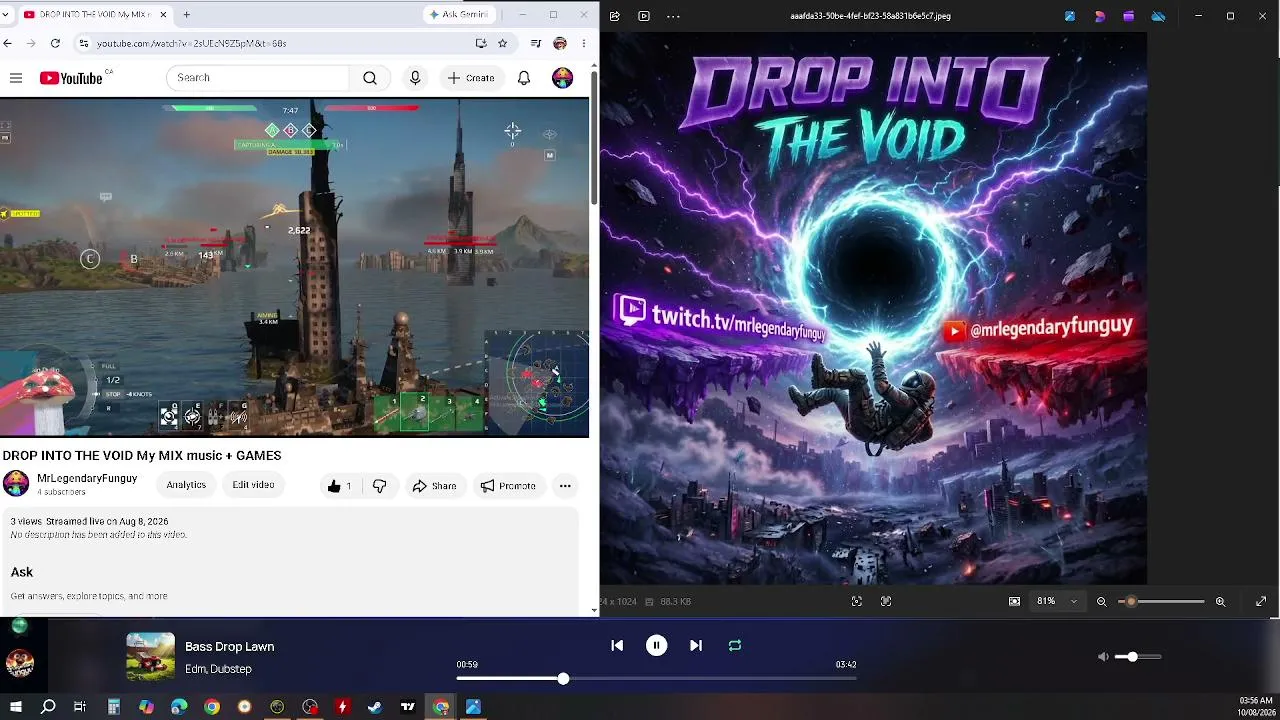Start voice search with the microphone icon

415,78
